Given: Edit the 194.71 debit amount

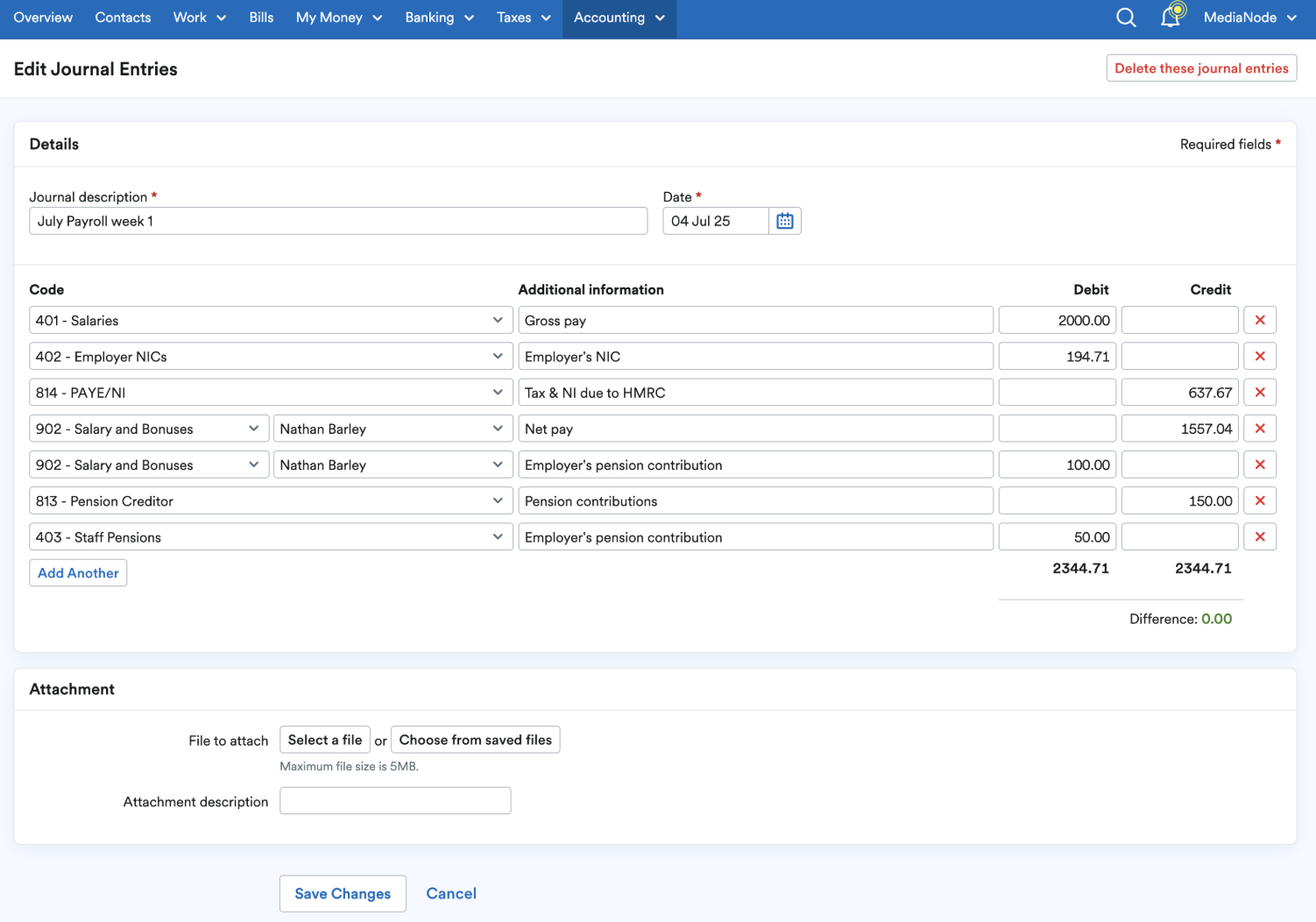Looking at the screenshot, I should click(1058, 356).
